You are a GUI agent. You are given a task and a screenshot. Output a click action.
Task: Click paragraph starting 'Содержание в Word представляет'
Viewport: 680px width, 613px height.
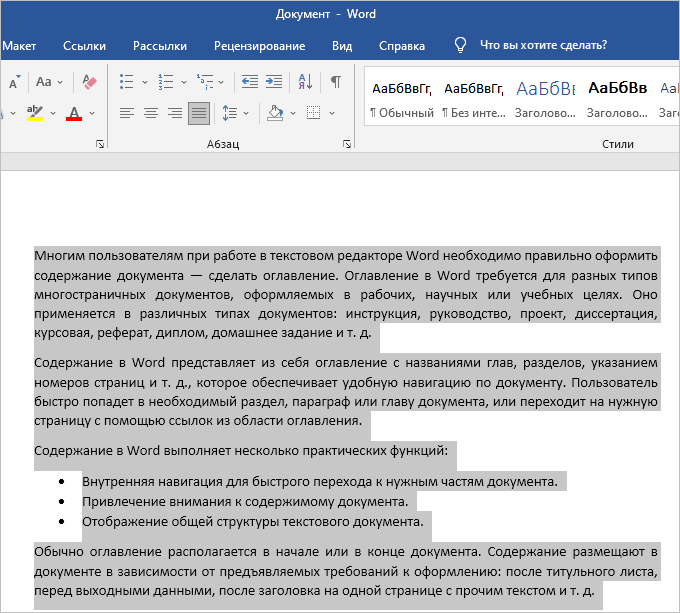click(x=346, y=392)
